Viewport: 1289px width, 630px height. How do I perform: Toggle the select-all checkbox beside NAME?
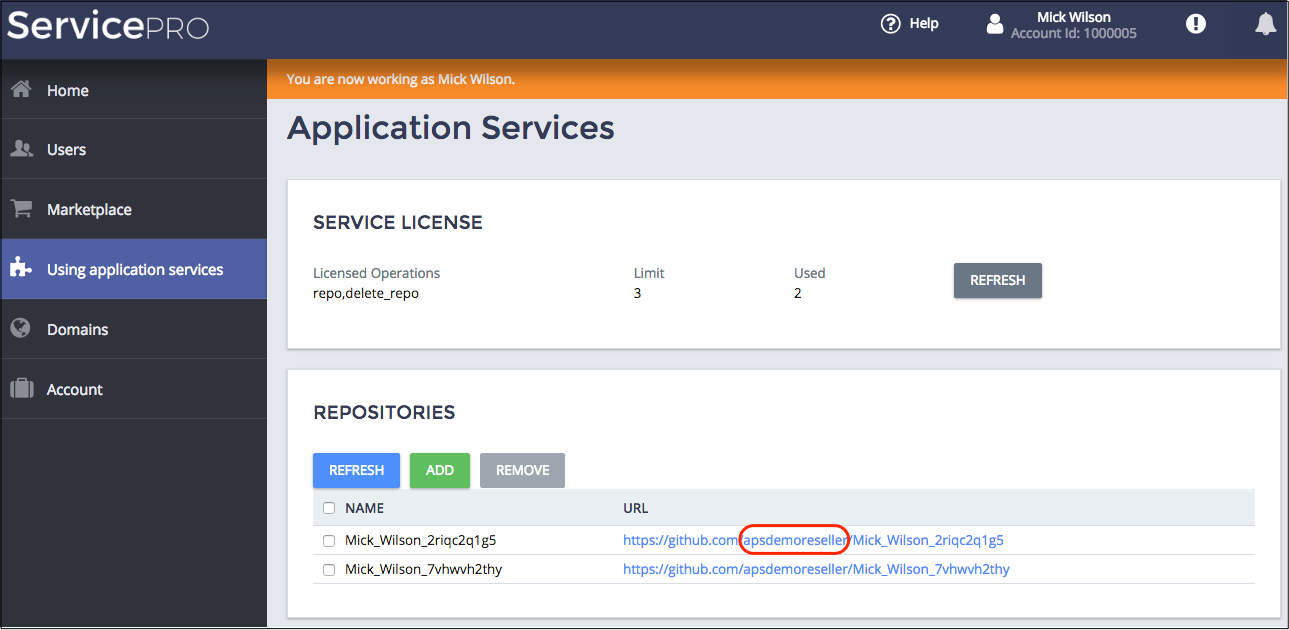pos(329,508)
